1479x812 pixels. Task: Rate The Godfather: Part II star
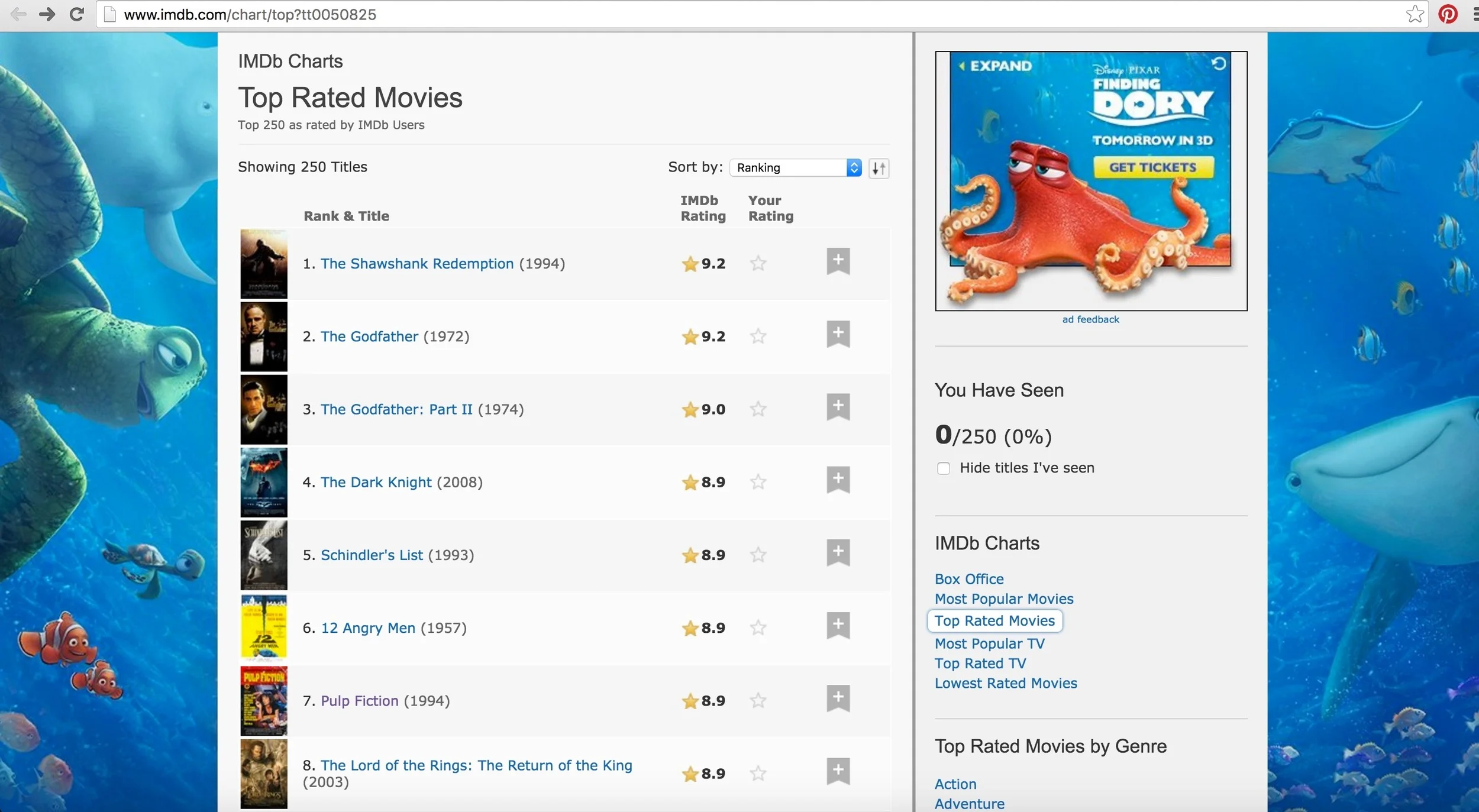coord(758,409)
